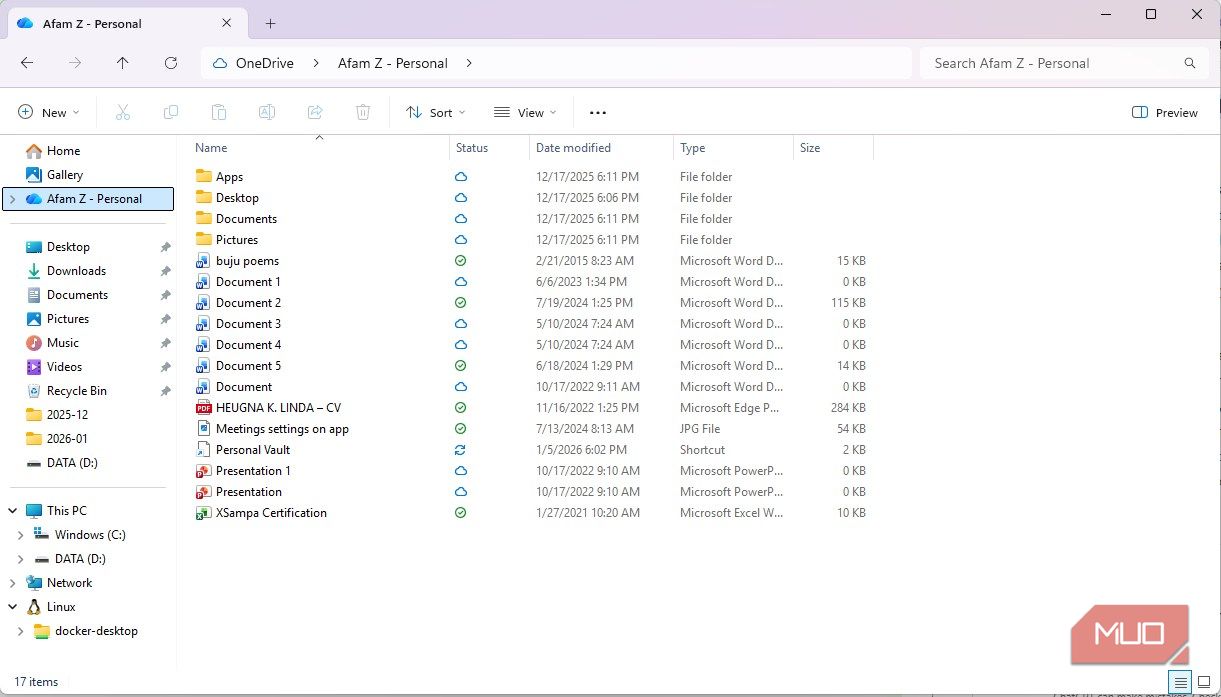
Task: Select the Document 2 file name
Action: pos(248,303)
